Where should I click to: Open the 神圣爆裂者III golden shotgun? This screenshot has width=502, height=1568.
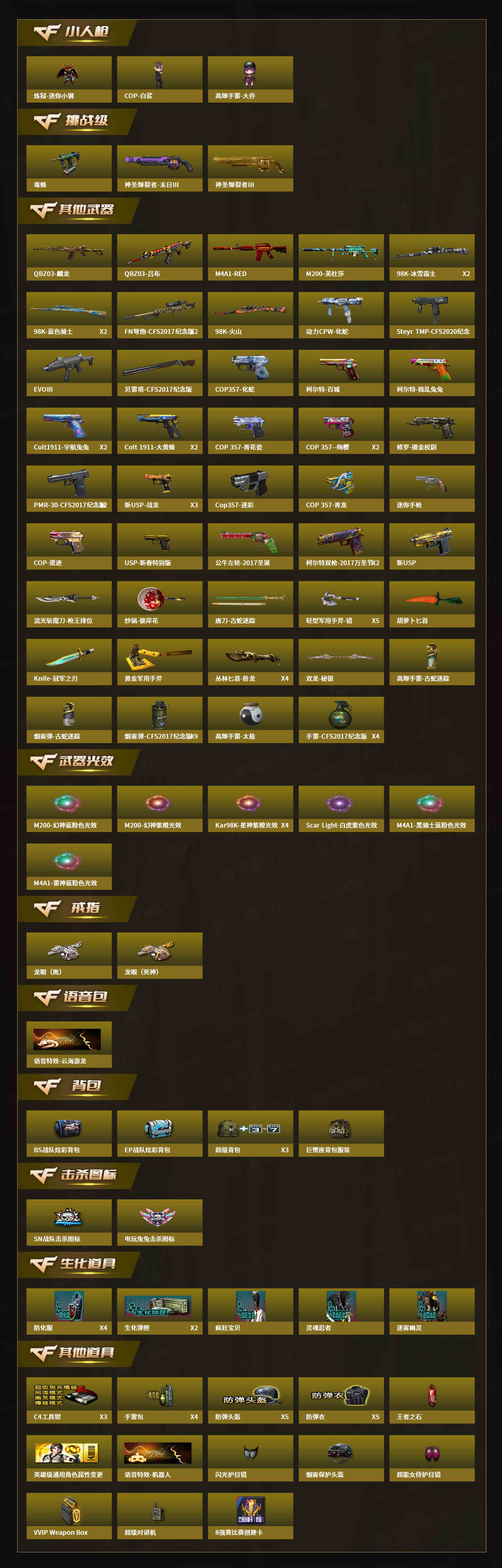coord(250,168)
